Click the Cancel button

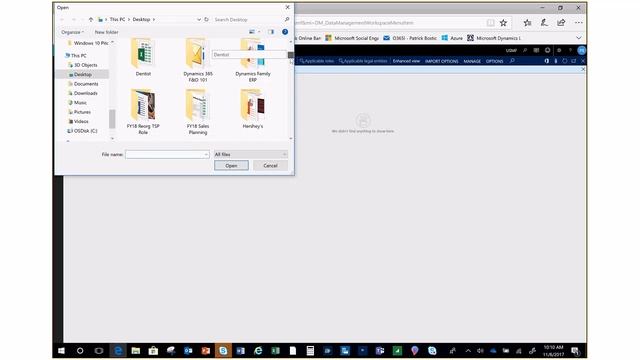(x=270, y=166)
